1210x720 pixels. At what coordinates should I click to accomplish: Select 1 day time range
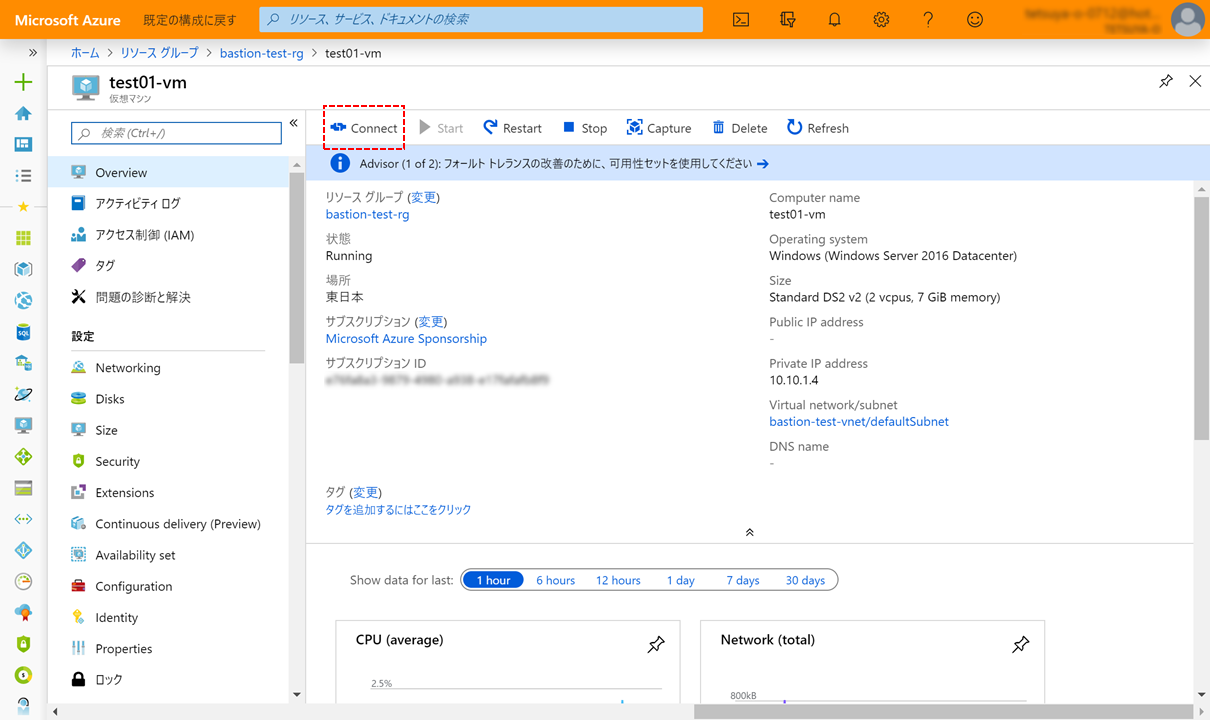point(680,580)
